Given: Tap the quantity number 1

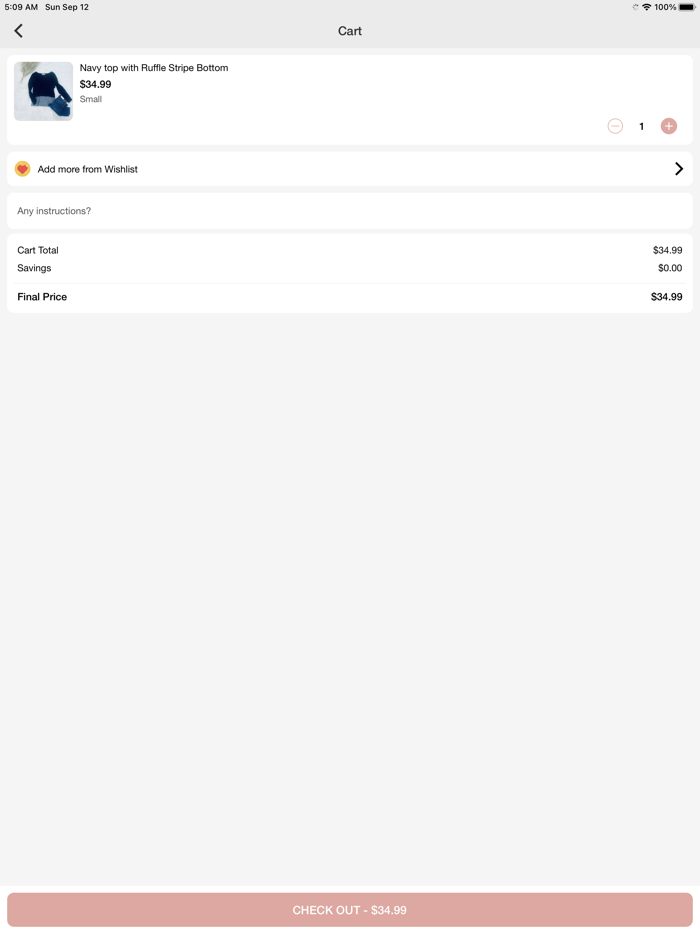Looking at the screenshot, I should (642, 126).
